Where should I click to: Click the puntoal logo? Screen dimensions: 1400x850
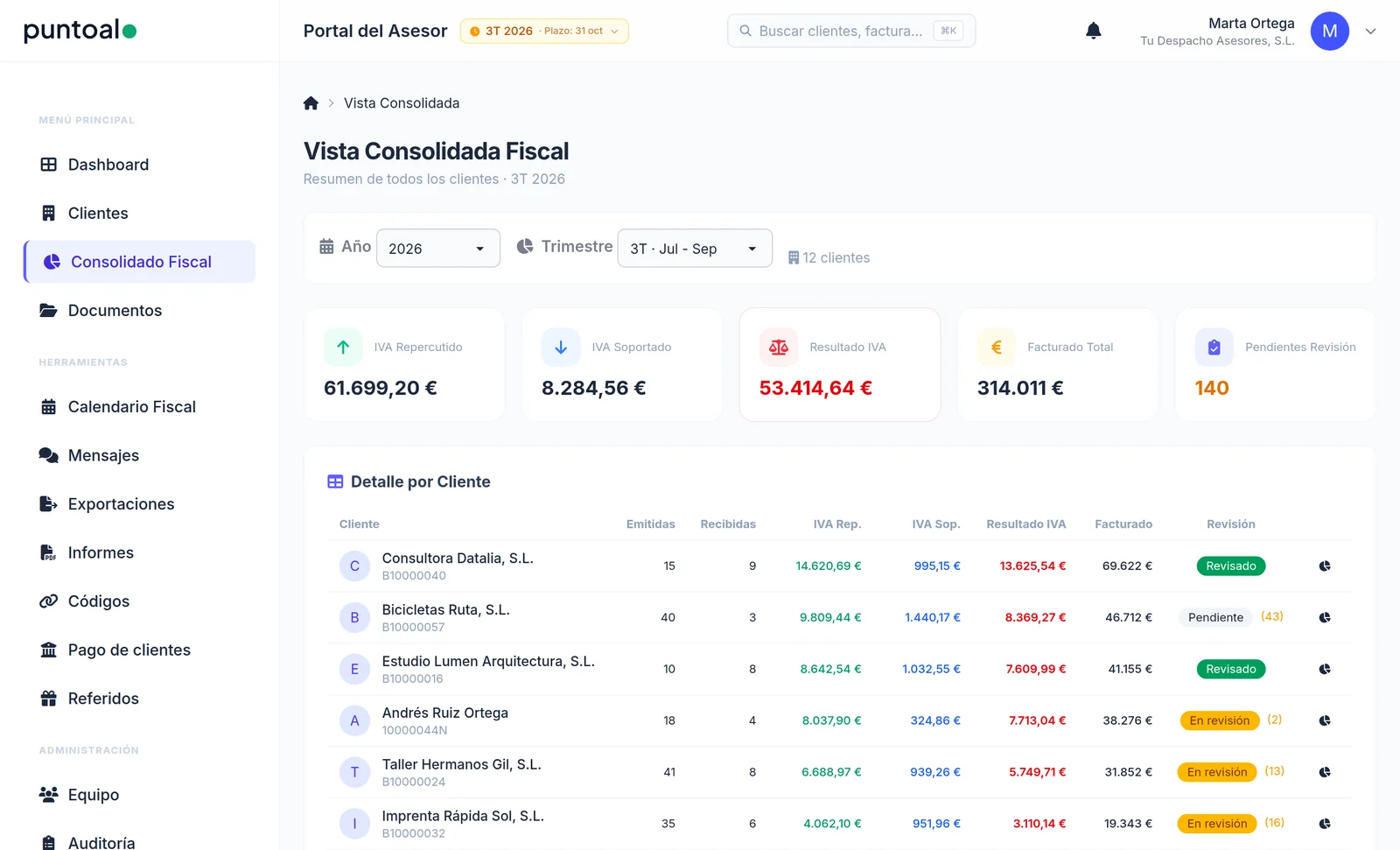[80, 31]
